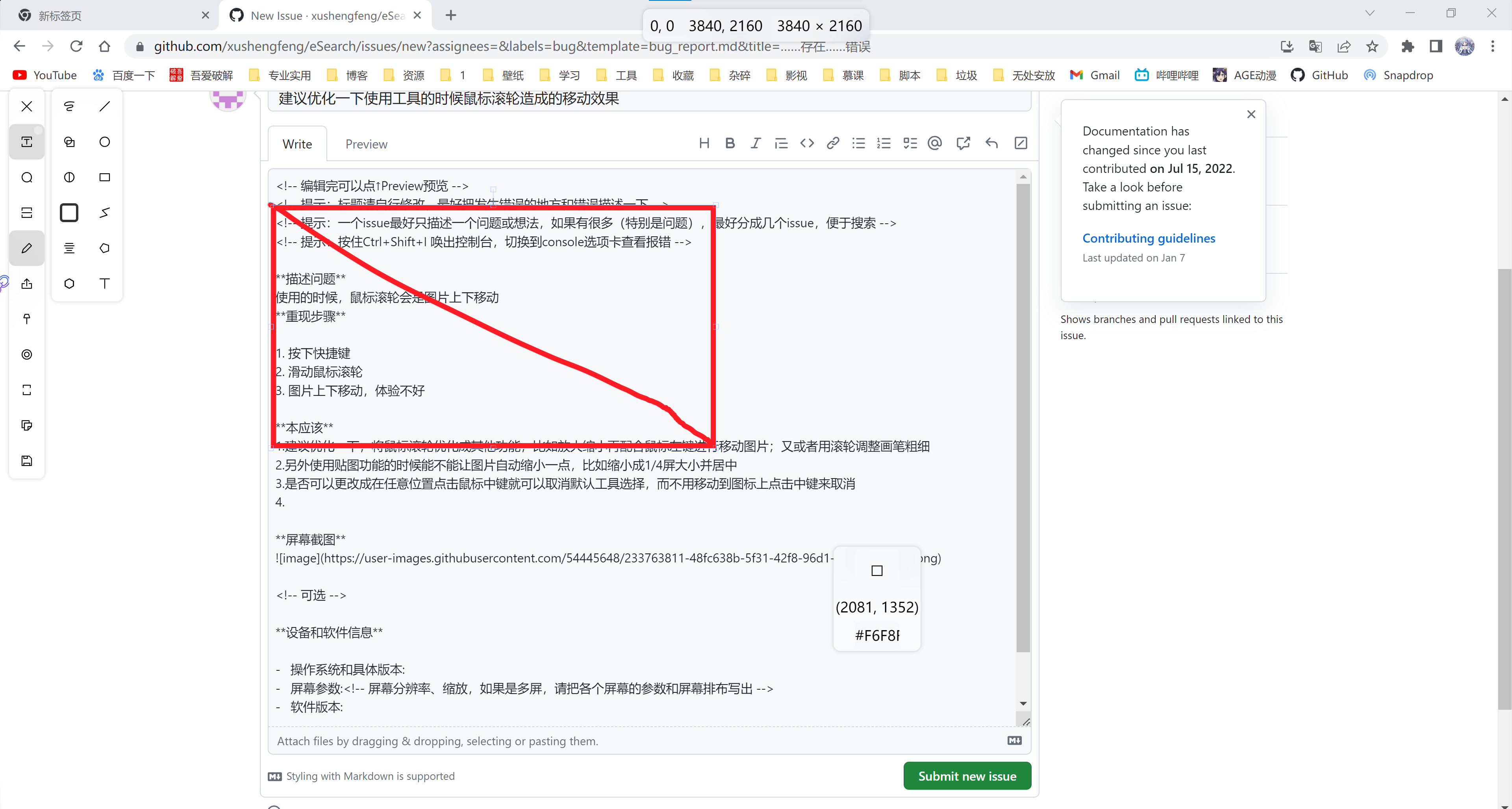Viewport: 1512px width, 809px height.
Task: Select the OCR text recognition tool
Action: click(x=27, y=141)
